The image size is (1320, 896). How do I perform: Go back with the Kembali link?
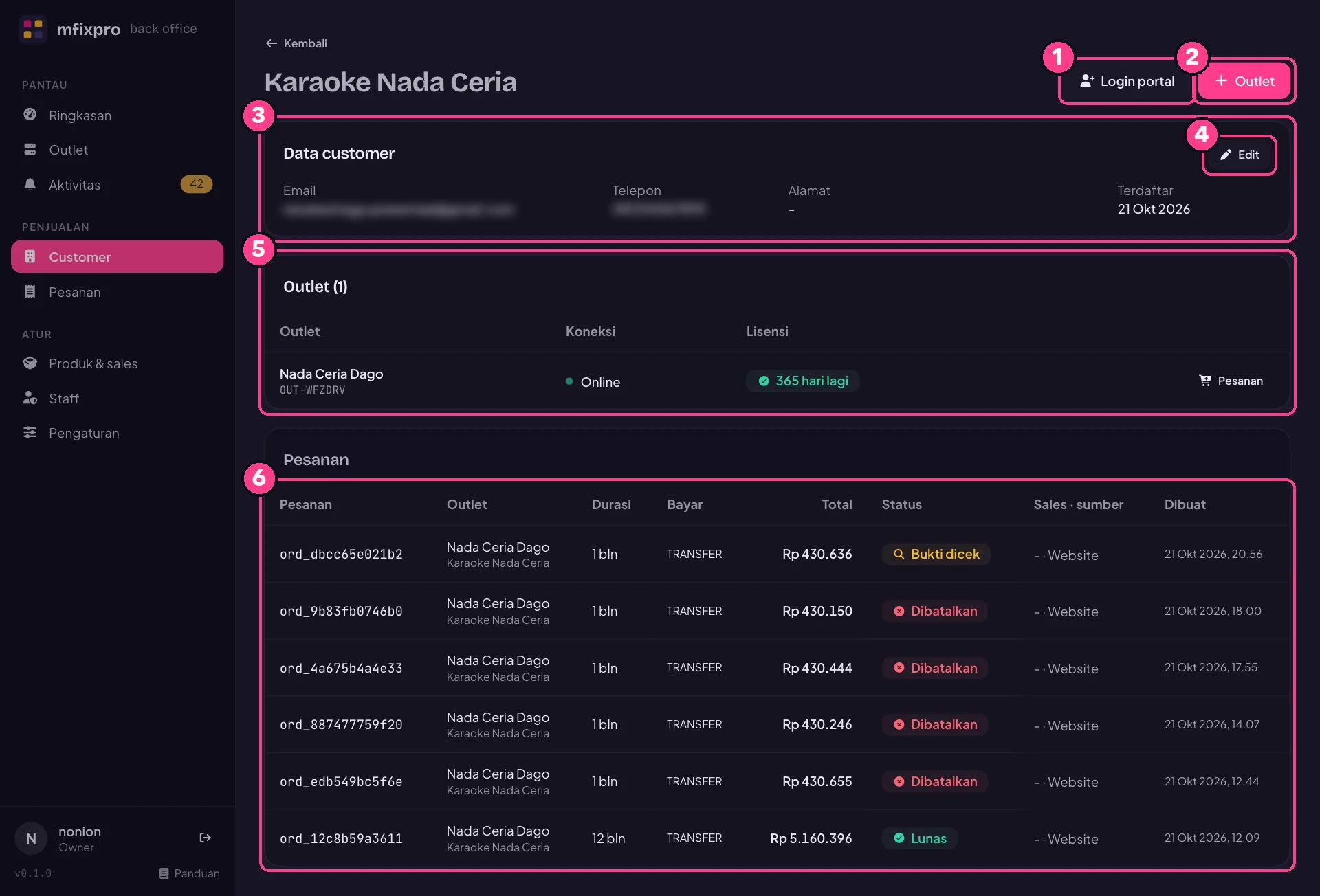coord(296,43)
